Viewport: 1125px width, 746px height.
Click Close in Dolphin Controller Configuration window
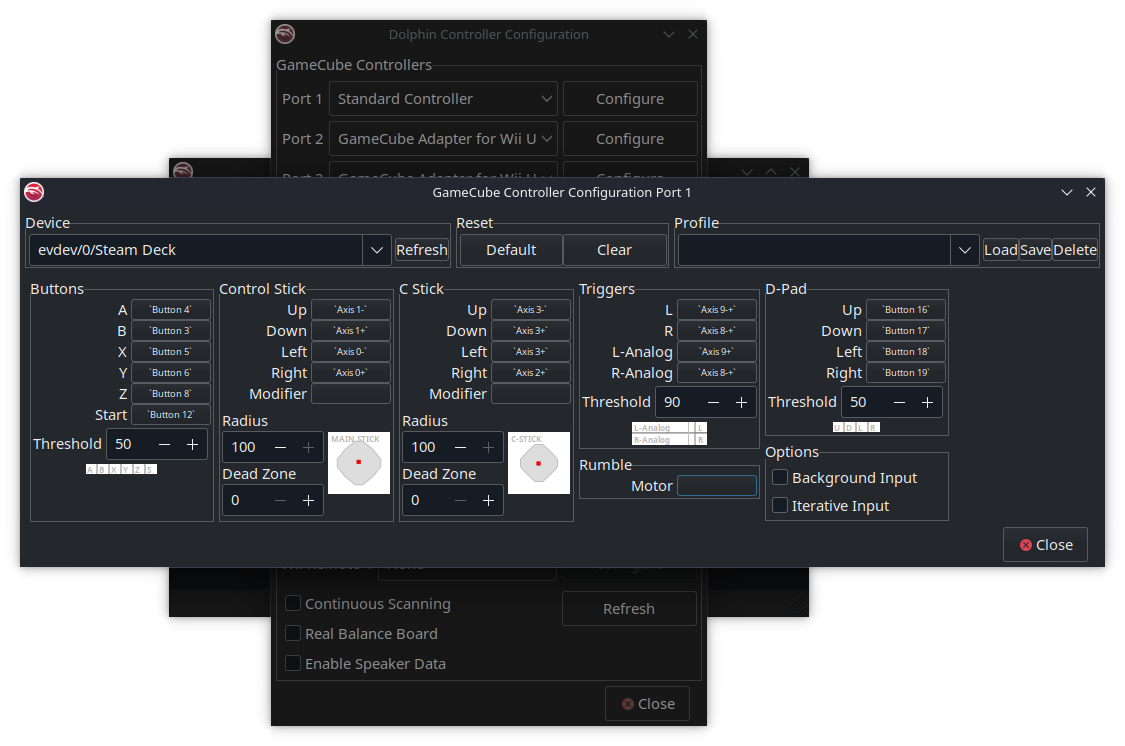pos(648,704)
